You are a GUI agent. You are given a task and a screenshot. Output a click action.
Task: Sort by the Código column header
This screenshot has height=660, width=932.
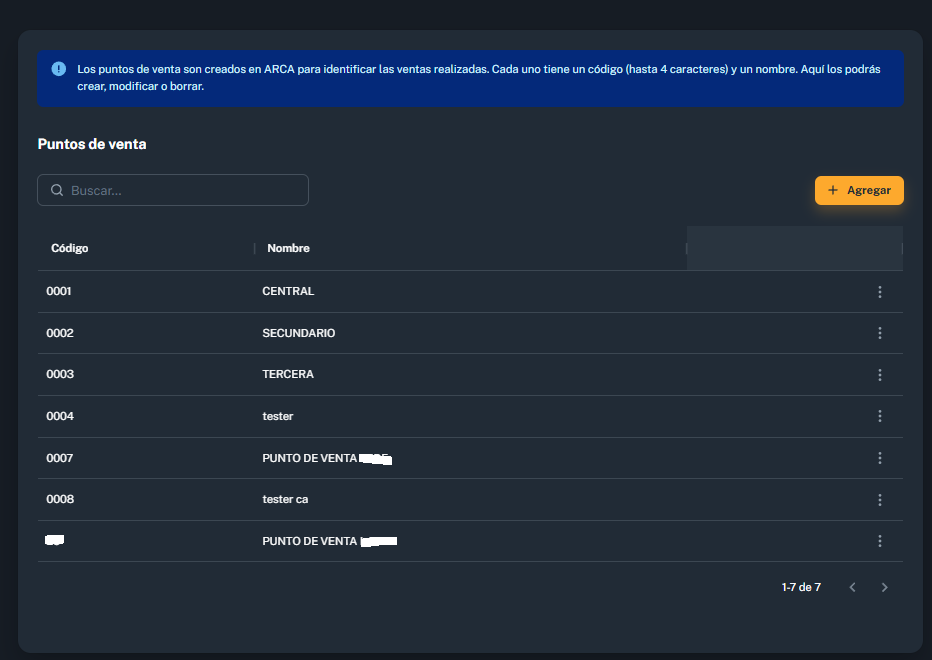pos(70,248)
